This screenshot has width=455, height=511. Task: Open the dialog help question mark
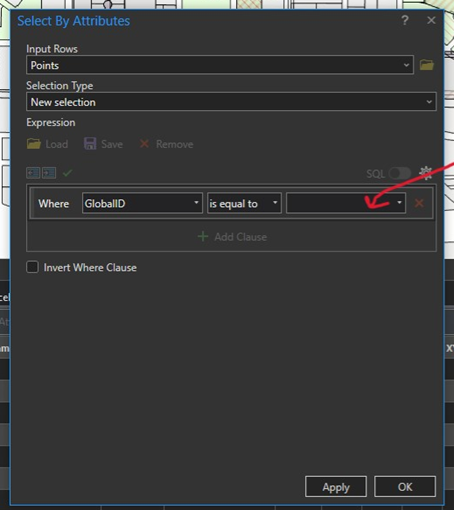click(x=405, y=21)
